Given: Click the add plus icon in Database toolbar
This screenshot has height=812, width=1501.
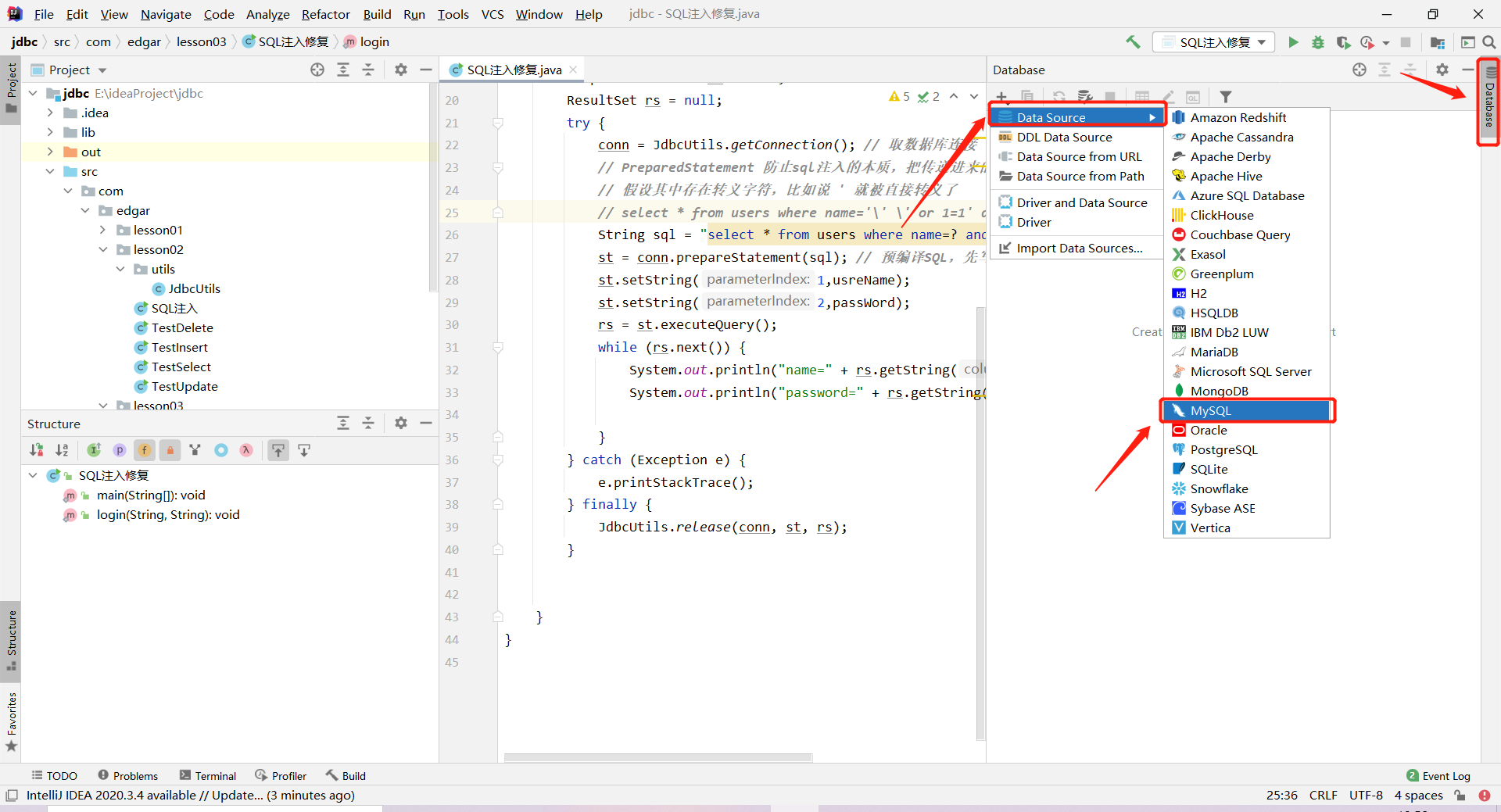Looking at the screenshot, I should [1001, 97].
